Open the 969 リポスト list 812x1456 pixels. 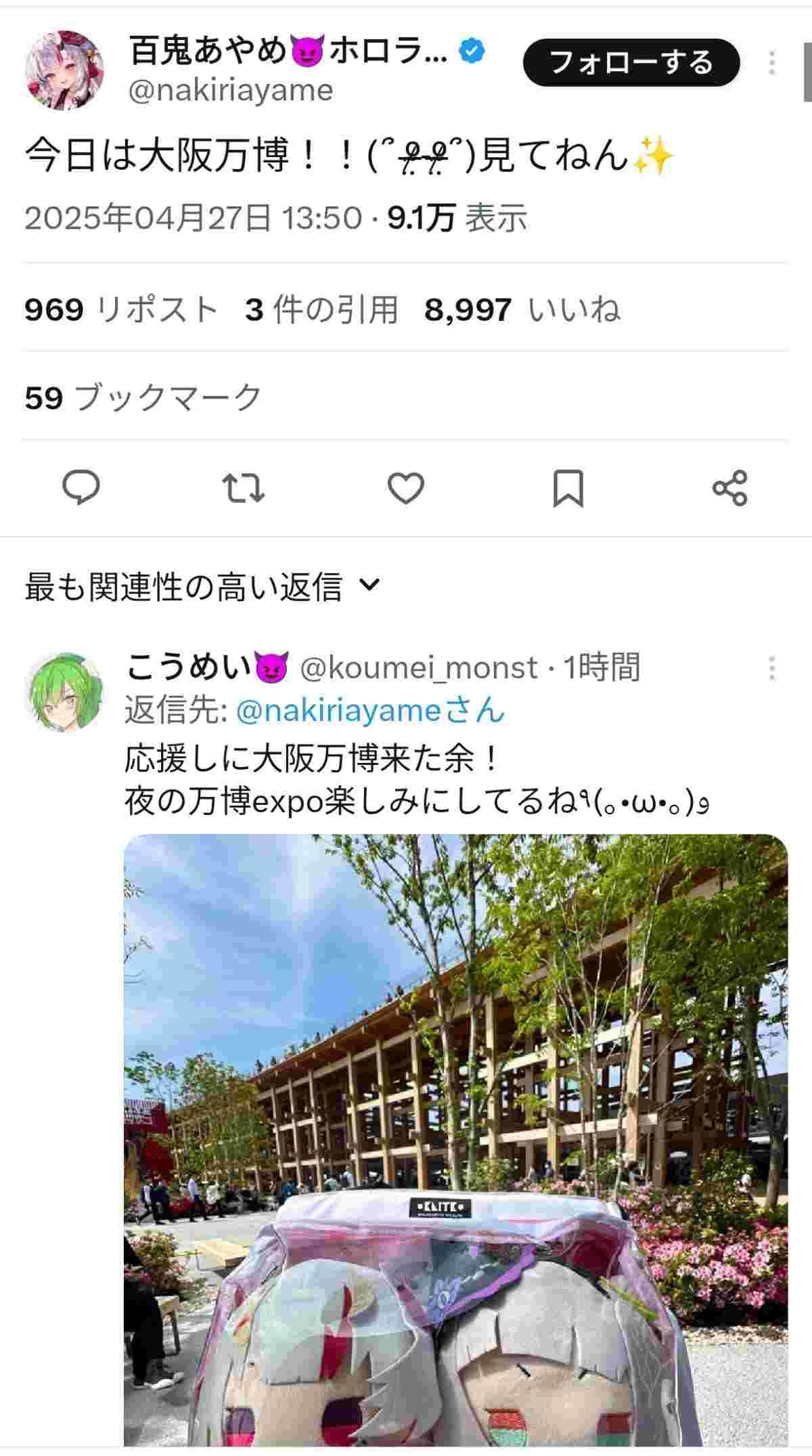coord(122,310)
